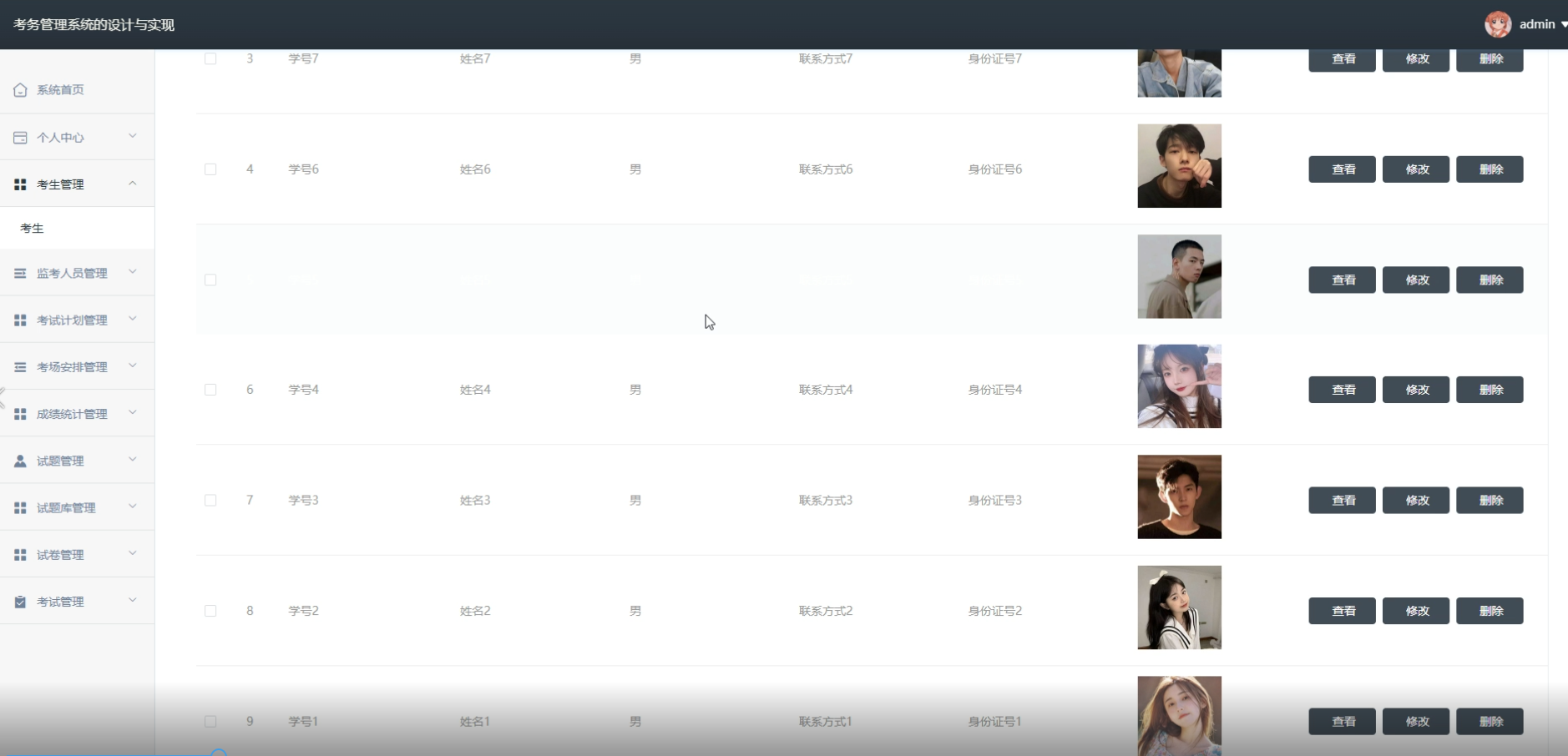Select the checkbox next to 学号1
1568x756 pixels.
(210, 721)
